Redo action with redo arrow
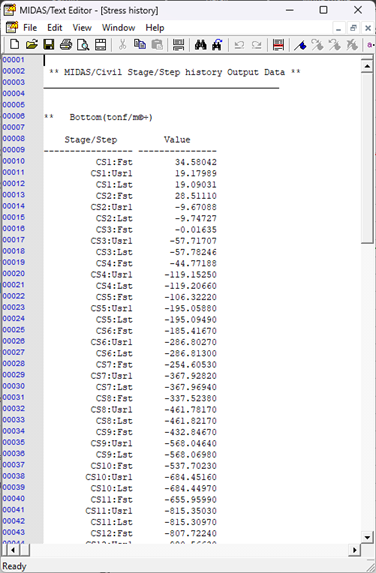This screenshot has height=573, width=376. click(257, 45)
